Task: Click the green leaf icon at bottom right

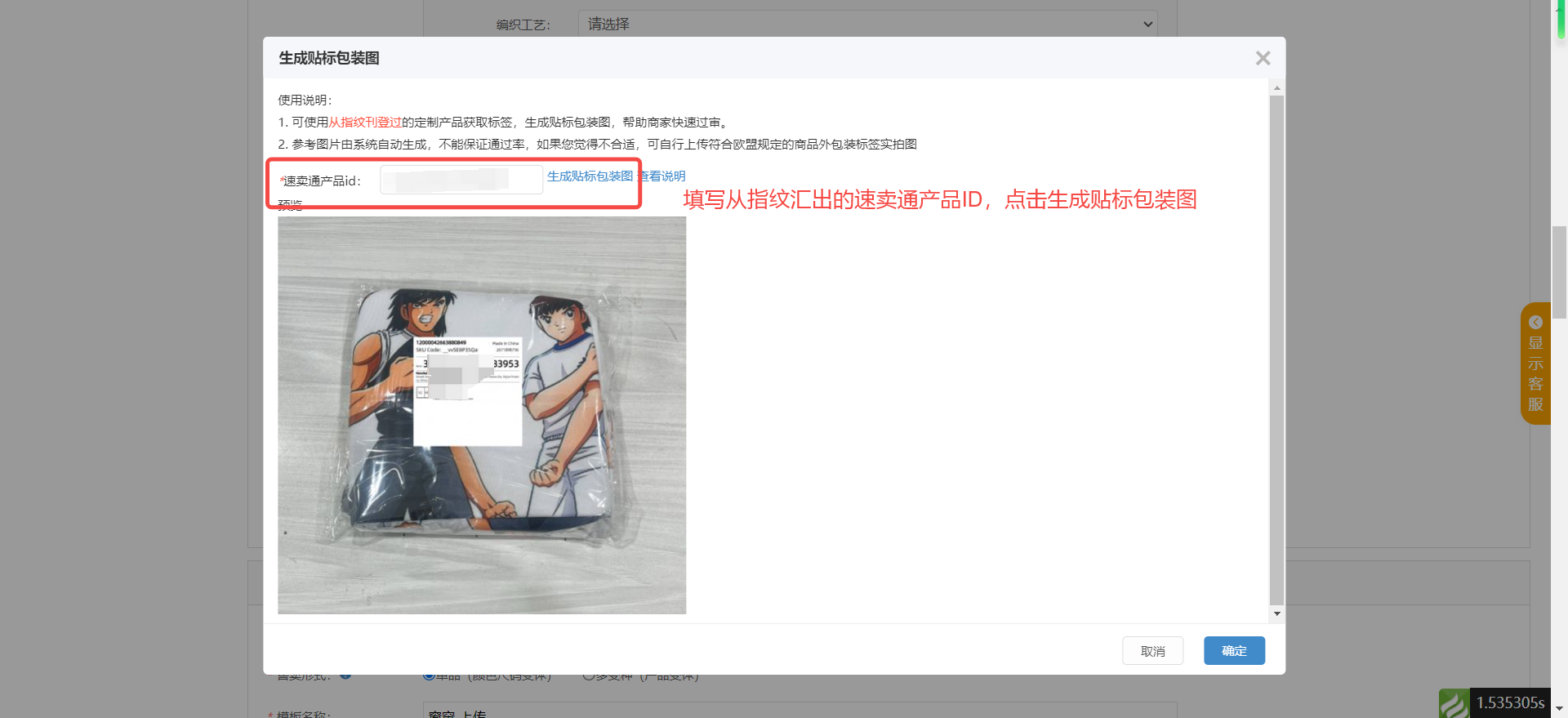Action: click(x=1454, y=703)
